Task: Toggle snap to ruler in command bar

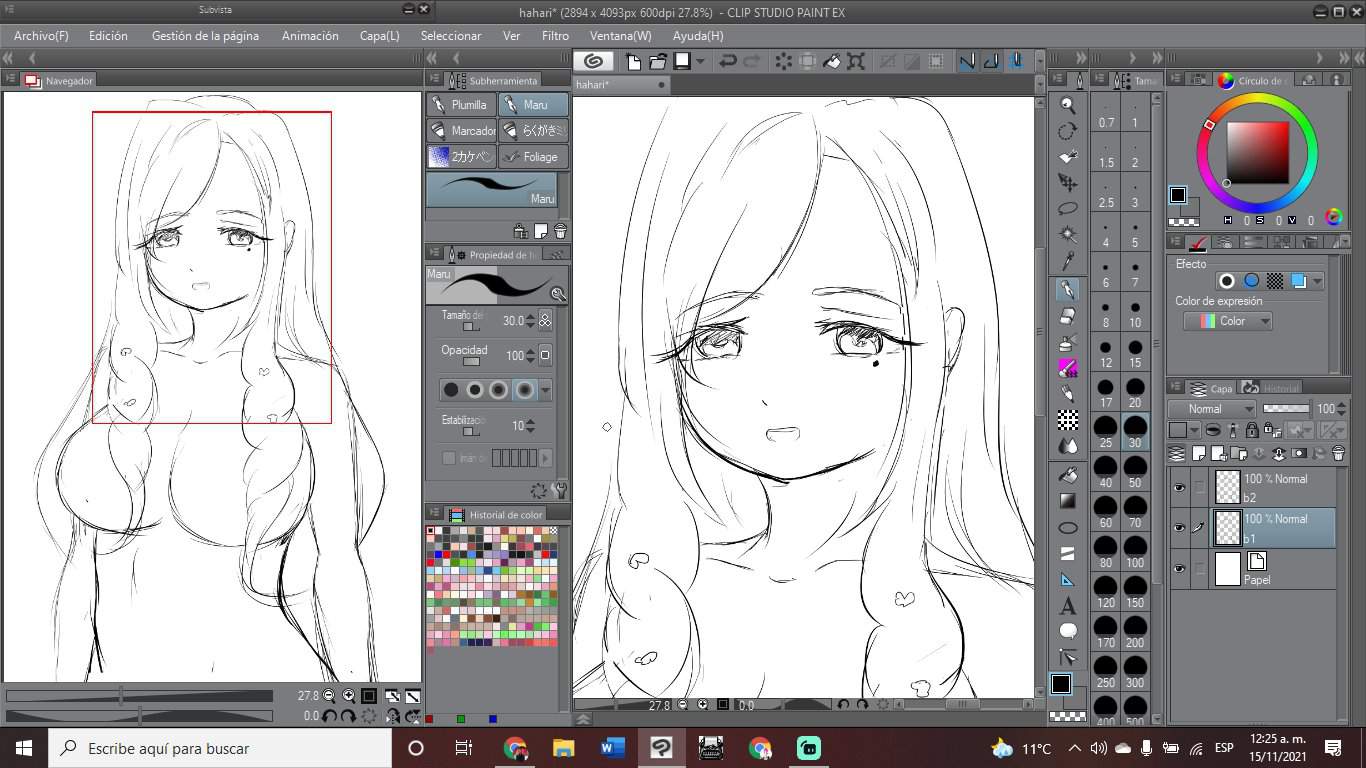Action: [x=967, y=61]
